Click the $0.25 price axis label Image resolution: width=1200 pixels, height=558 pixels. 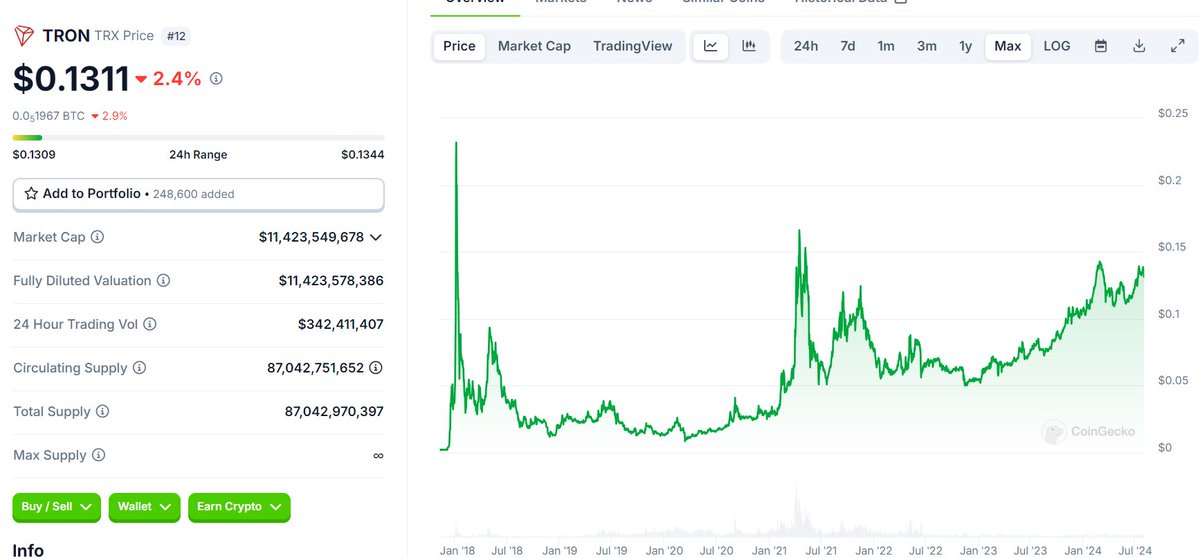(1172, 113)
